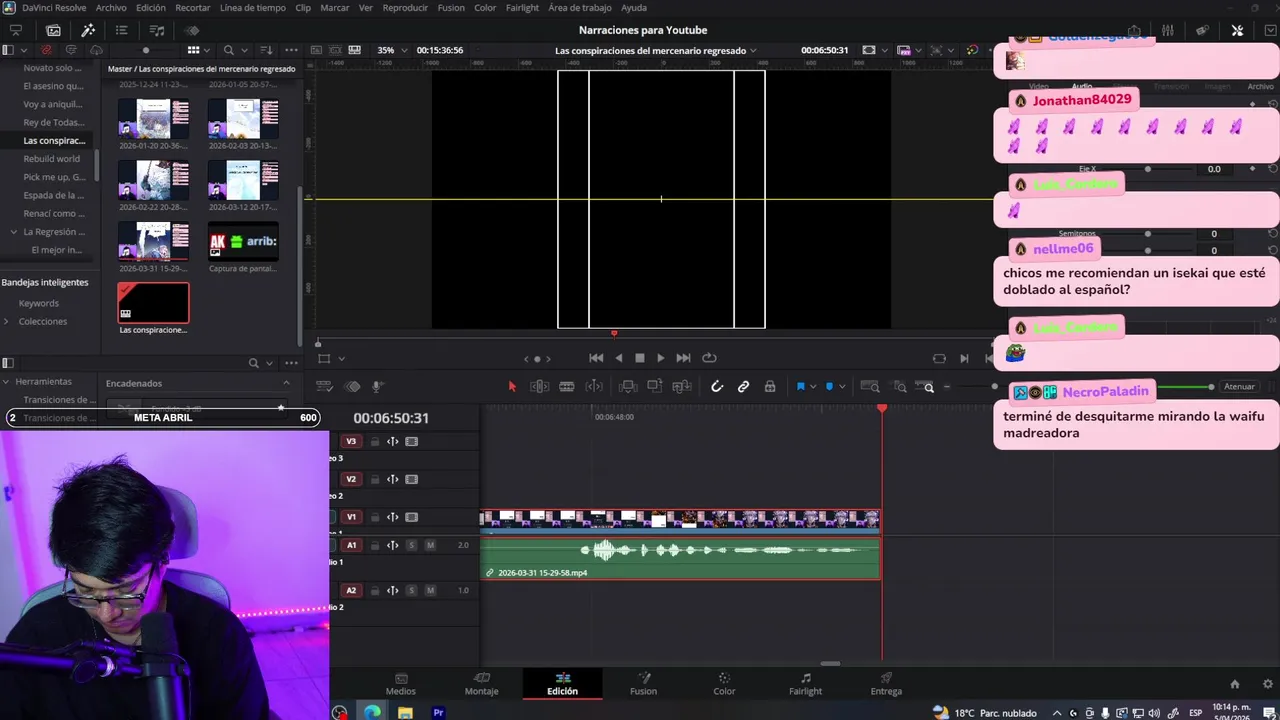Open the timeline view options icon

pyautogui.click(x=324, y=386)
